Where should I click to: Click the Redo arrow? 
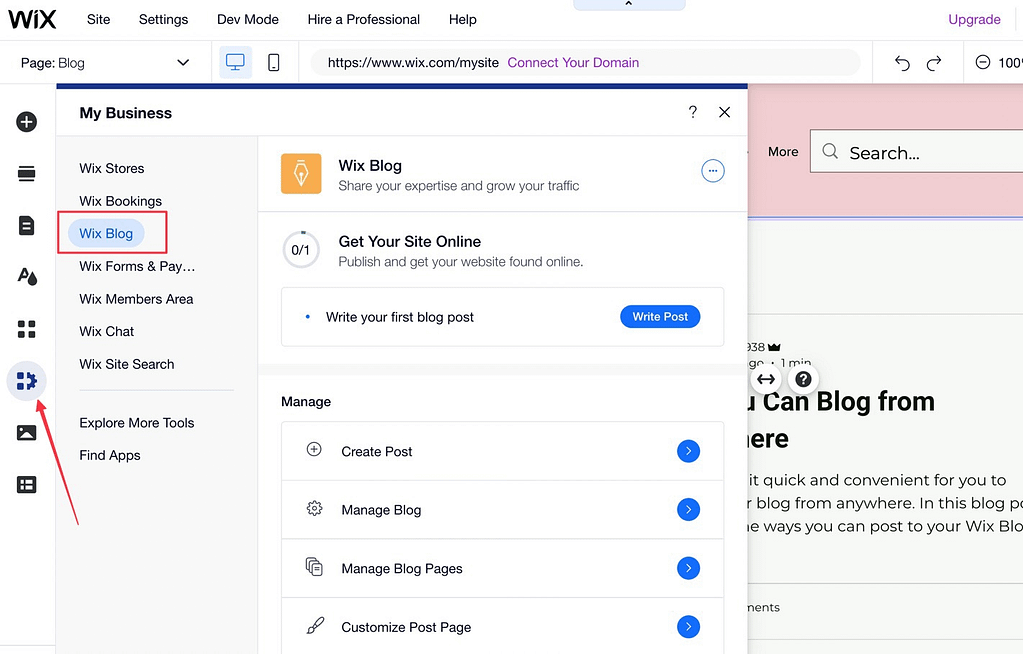coord(934,63)
